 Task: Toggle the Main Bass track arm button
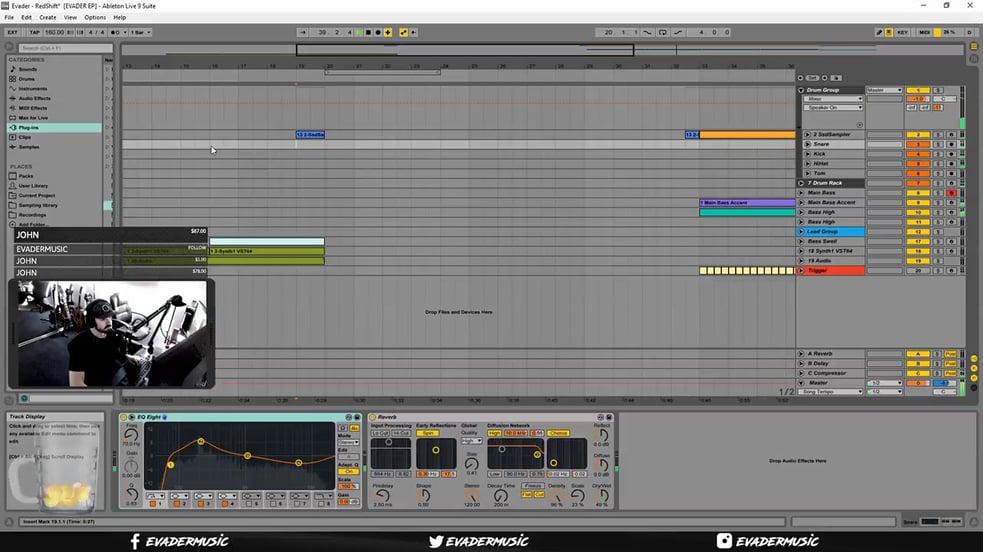pos(951,193)
